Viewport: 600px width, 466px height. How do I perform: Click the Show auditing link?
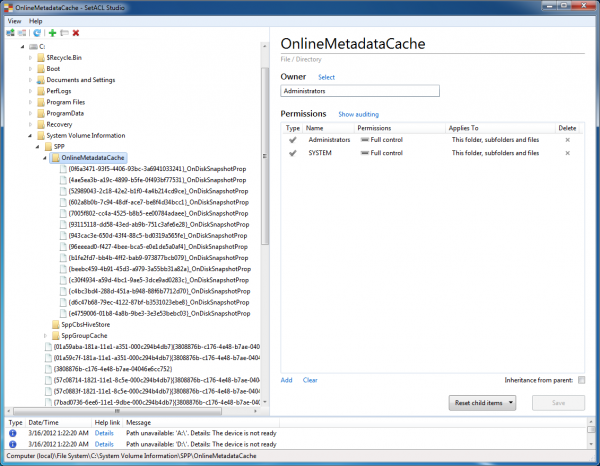[359, 114]
